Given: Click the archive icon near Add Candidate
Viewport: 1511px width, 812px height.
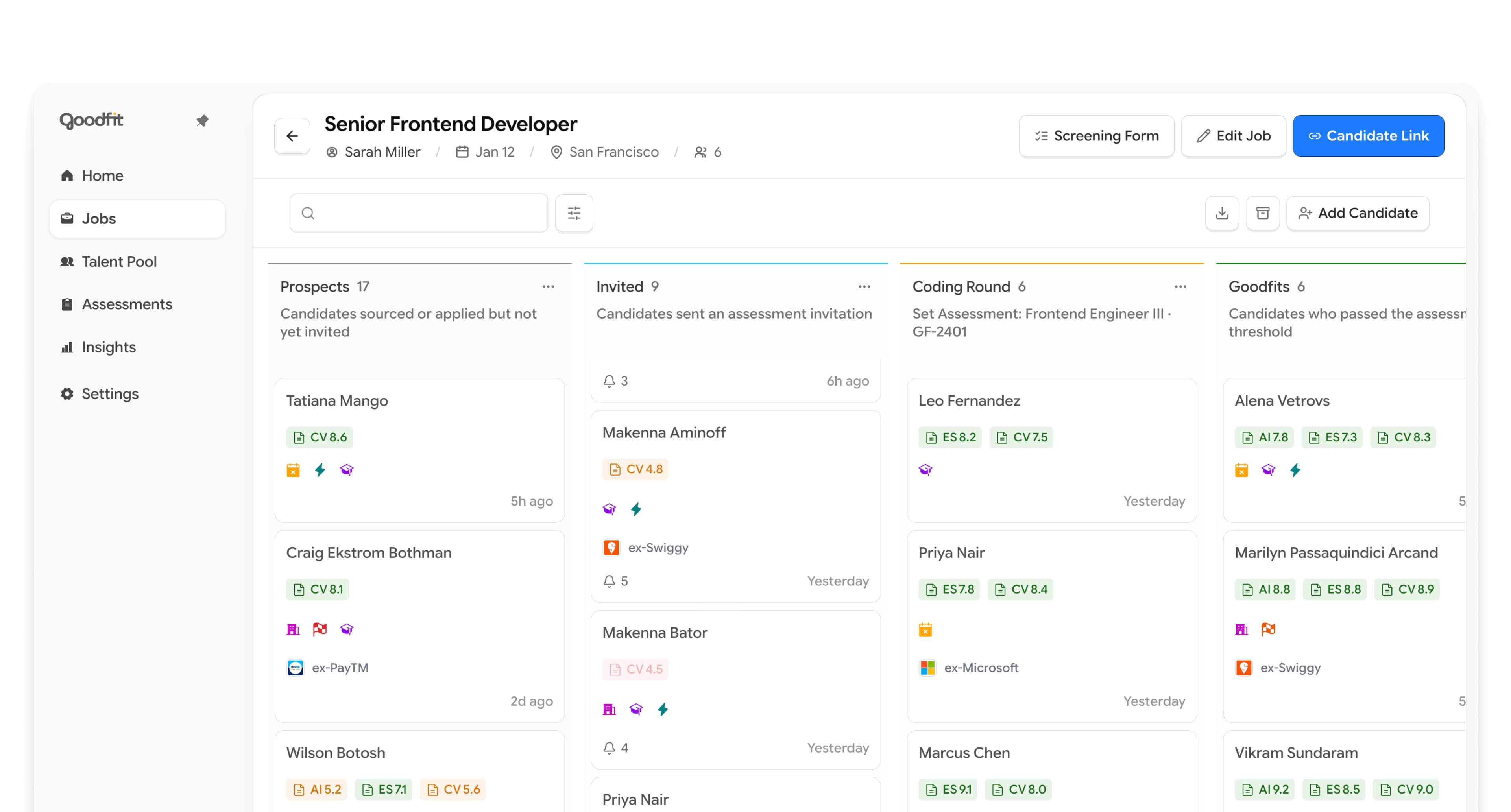Looking at the screenshot, I should (x=1263, y=213).
